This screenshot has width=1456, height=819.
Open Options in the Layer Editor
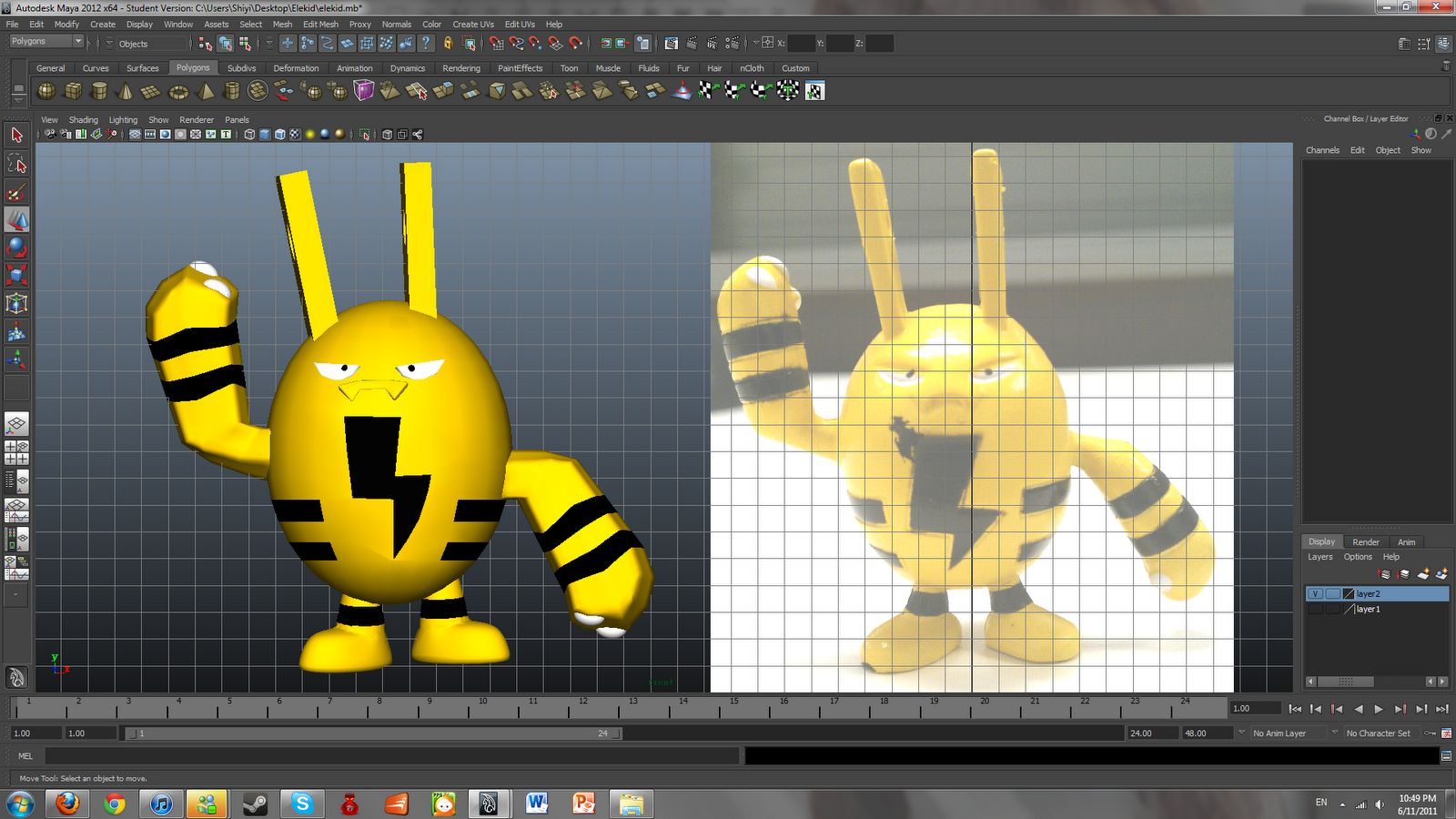[1358, 557]
